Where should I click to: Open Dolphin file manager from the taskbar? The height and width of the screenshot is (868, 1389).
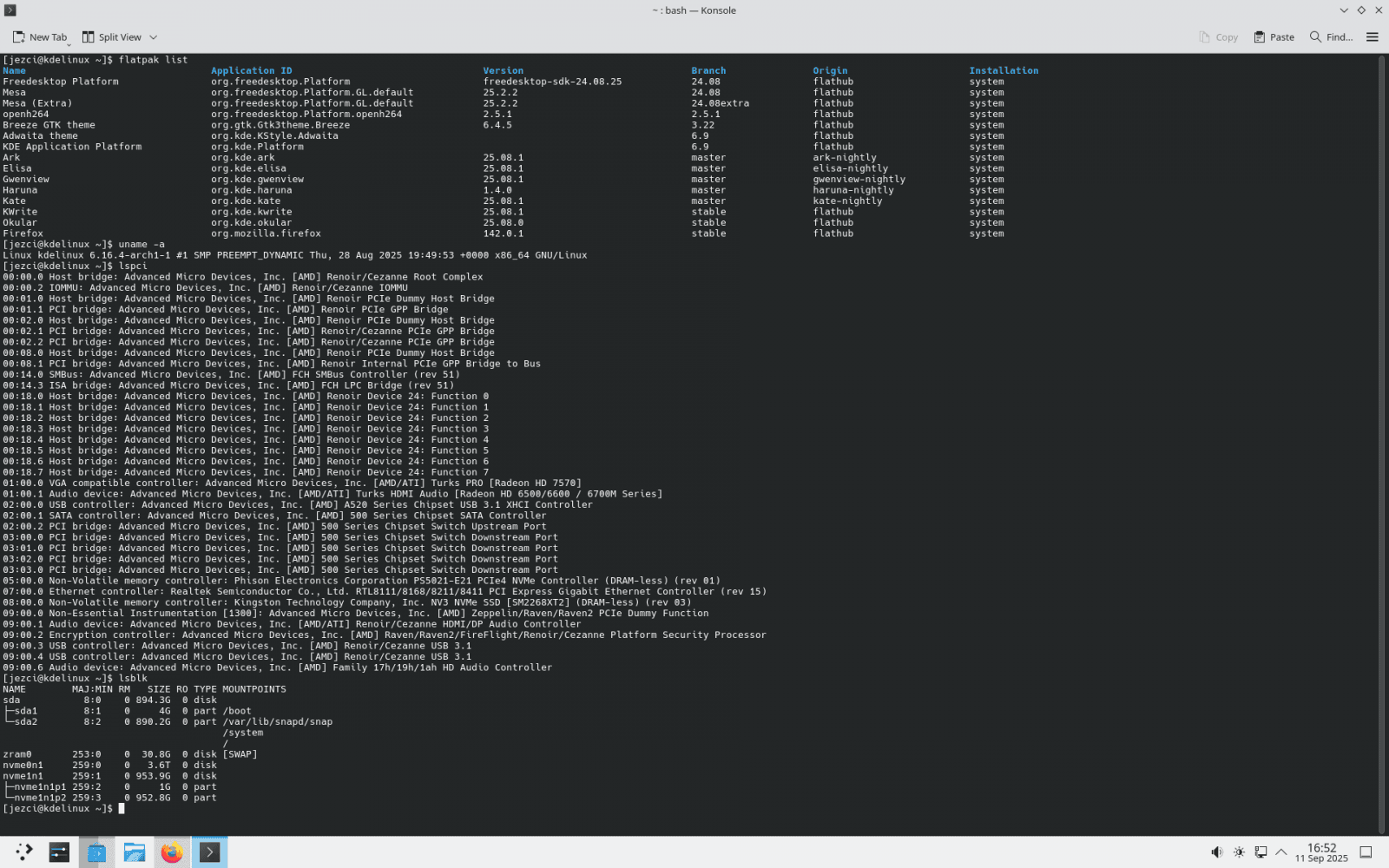click(x=135, y=852)
